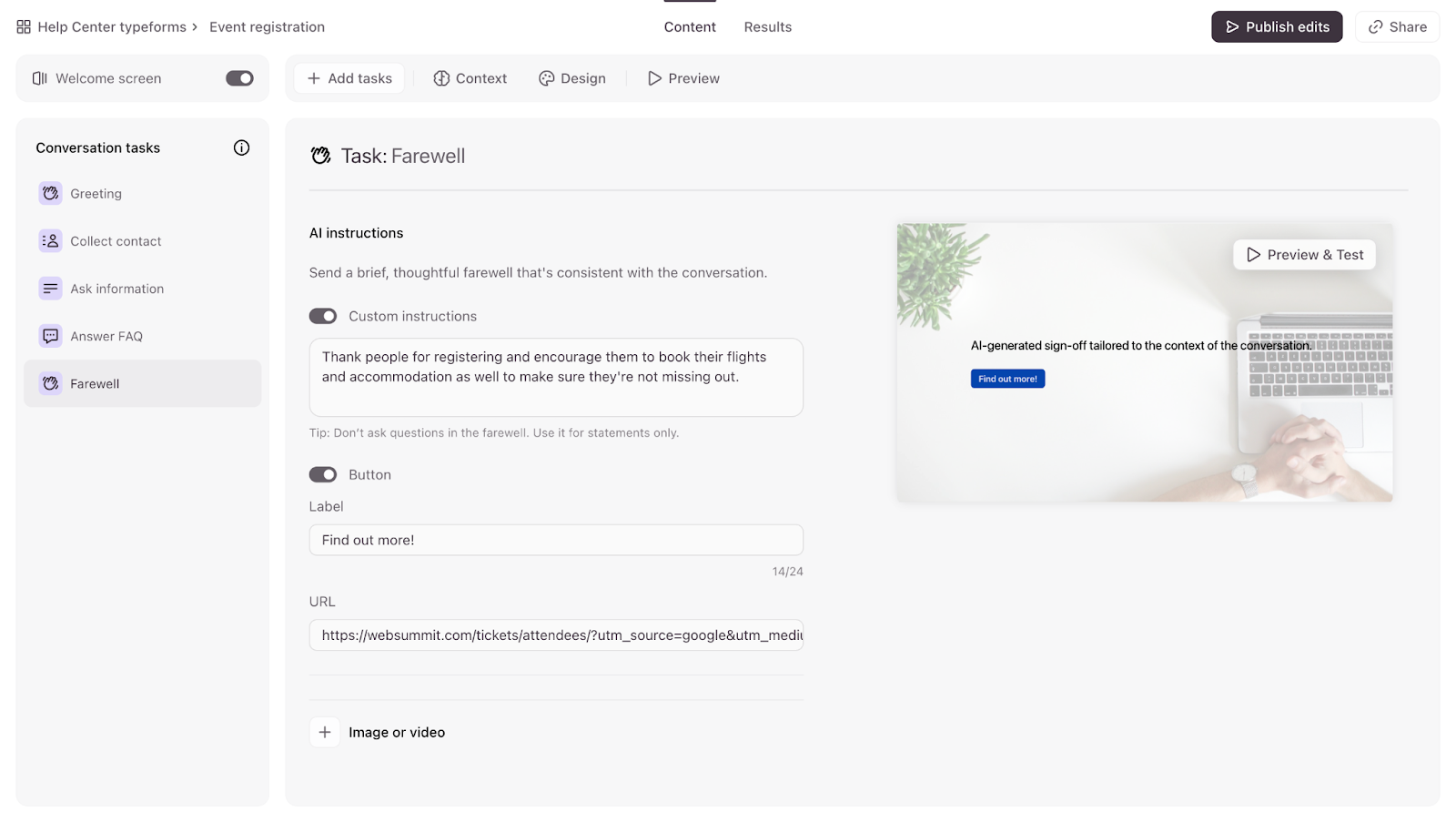Click the Preview & Test button
Screen dimensions: 1456x822
coord(1304,255)
